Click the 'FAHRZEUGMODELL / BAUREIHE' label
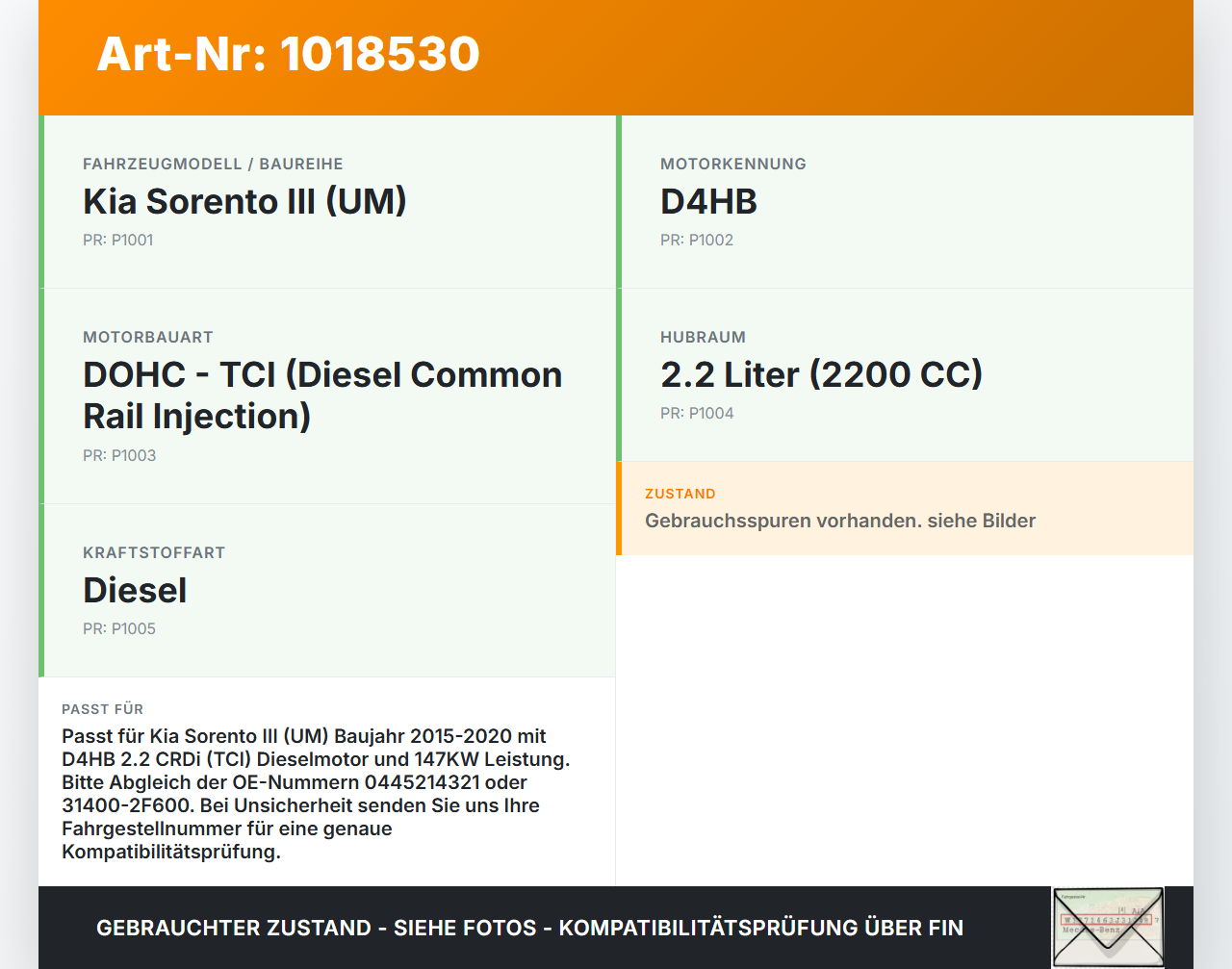The image size is (1232, 969). [x=213, y=164]
